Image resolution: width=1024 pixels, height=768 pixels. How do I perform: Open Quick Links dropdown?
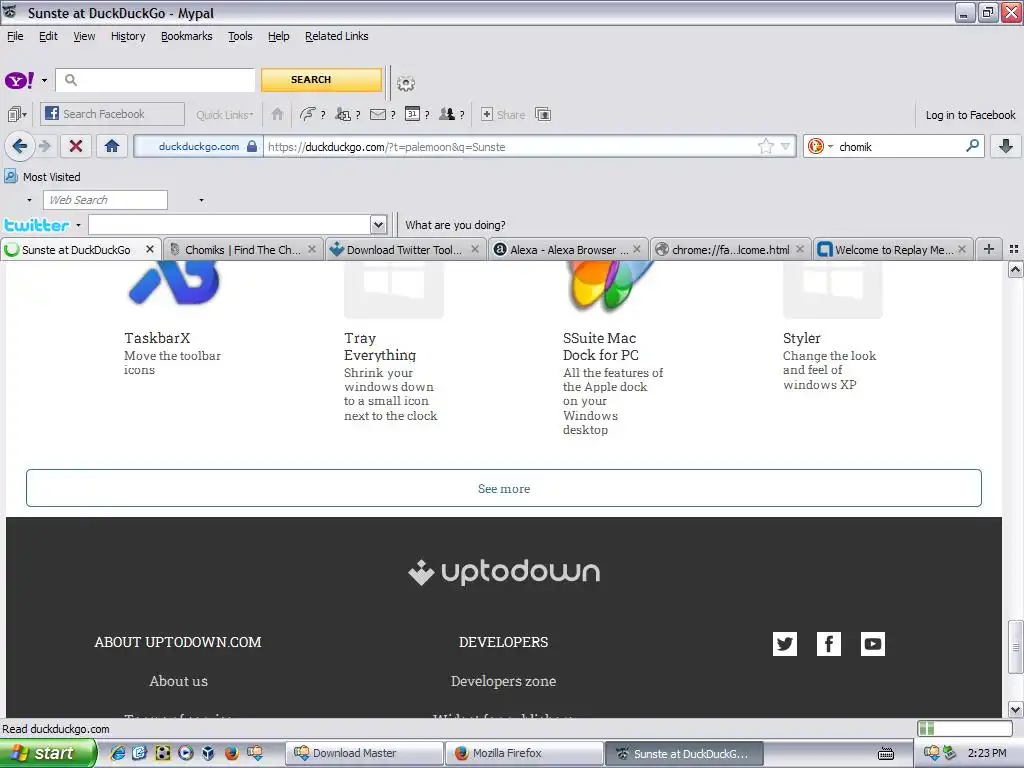225,115
